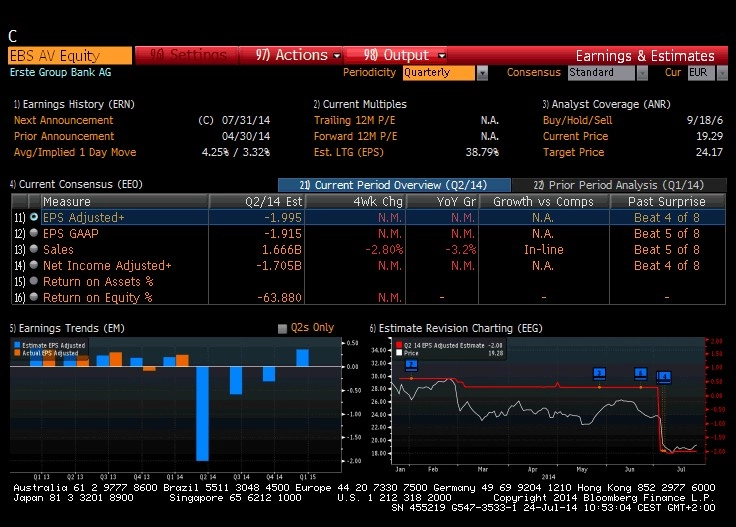Image resolution: width=736 pixels, height=527 pixels.
Task: Click the Standard consensus field
Action: (x=601, y=73)
